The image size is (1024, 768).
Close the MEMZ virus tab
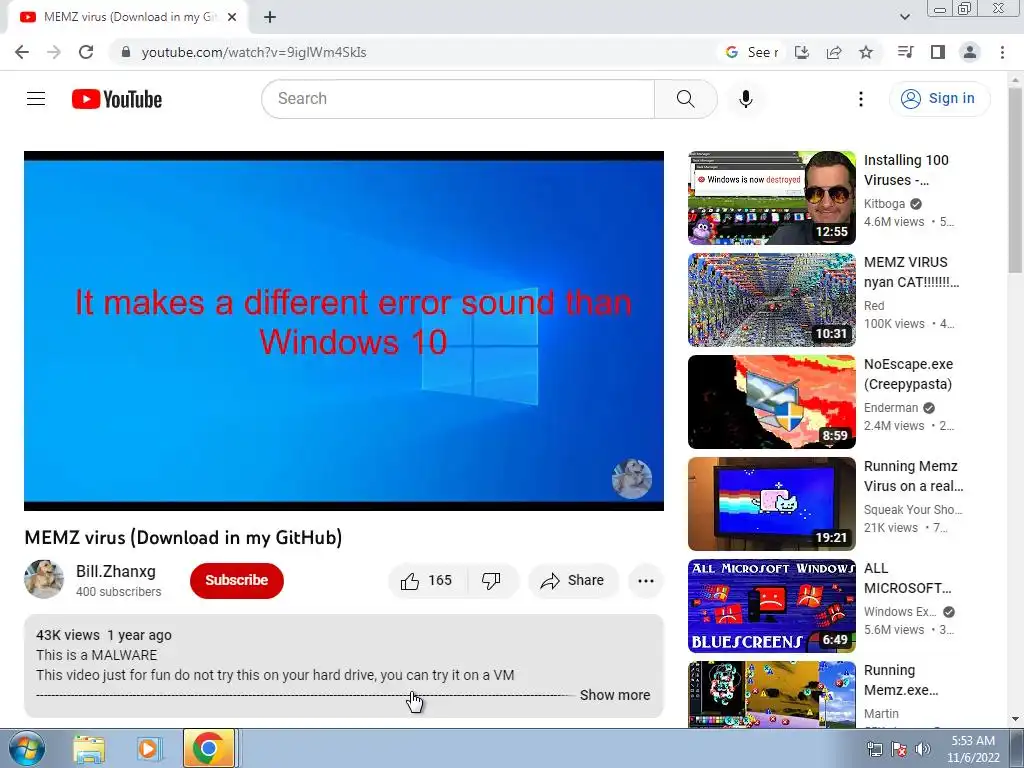(x=232, y=18)
